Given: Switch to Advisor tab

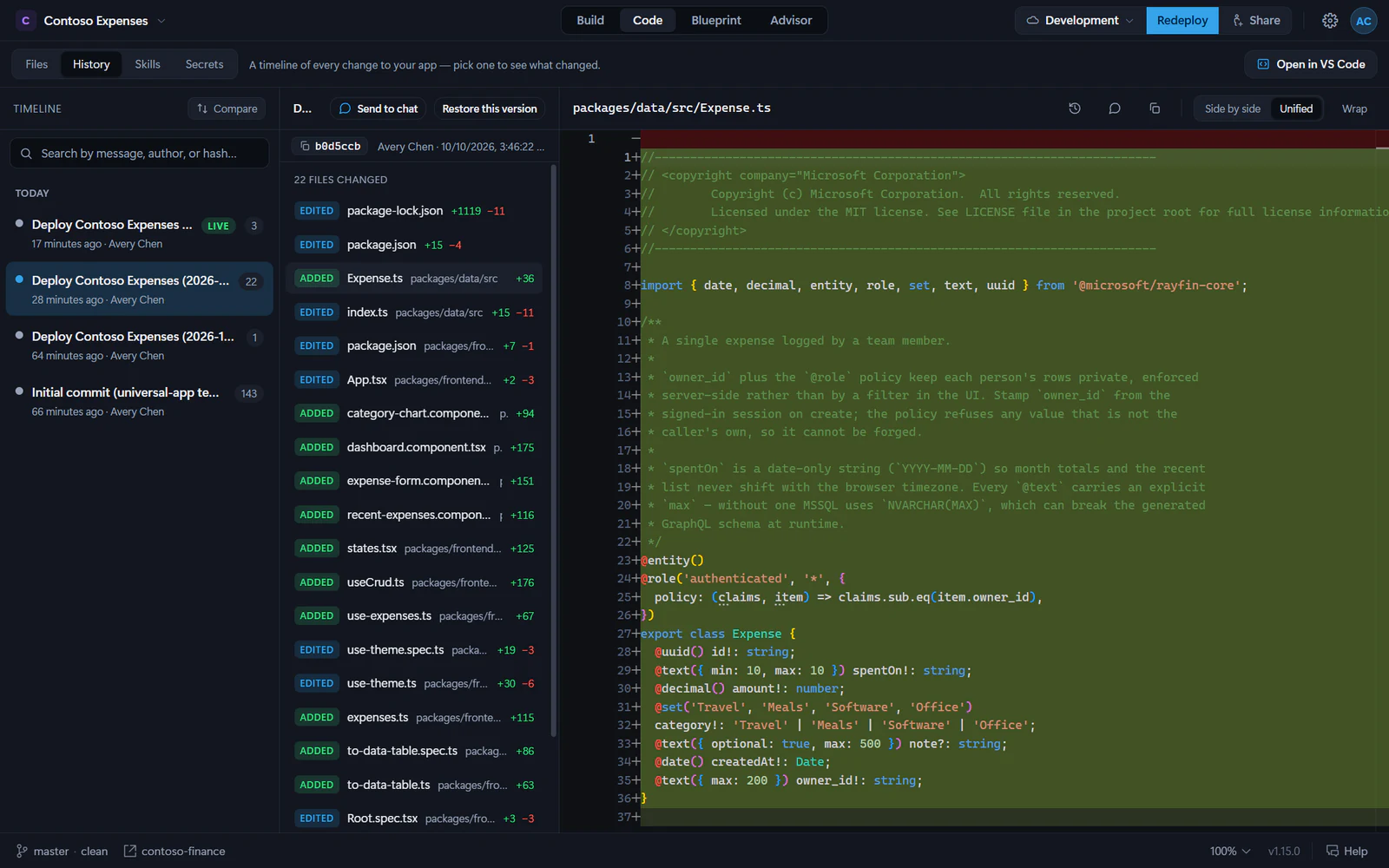Looking at the screenshot, I should (791, 21).
